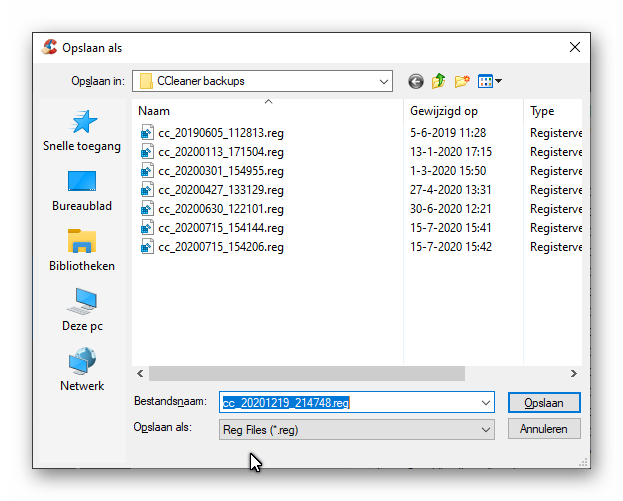Click the date 13-1-2020 17:15
This screenshot has width=623, height=501.
click(x=451, y=152)
